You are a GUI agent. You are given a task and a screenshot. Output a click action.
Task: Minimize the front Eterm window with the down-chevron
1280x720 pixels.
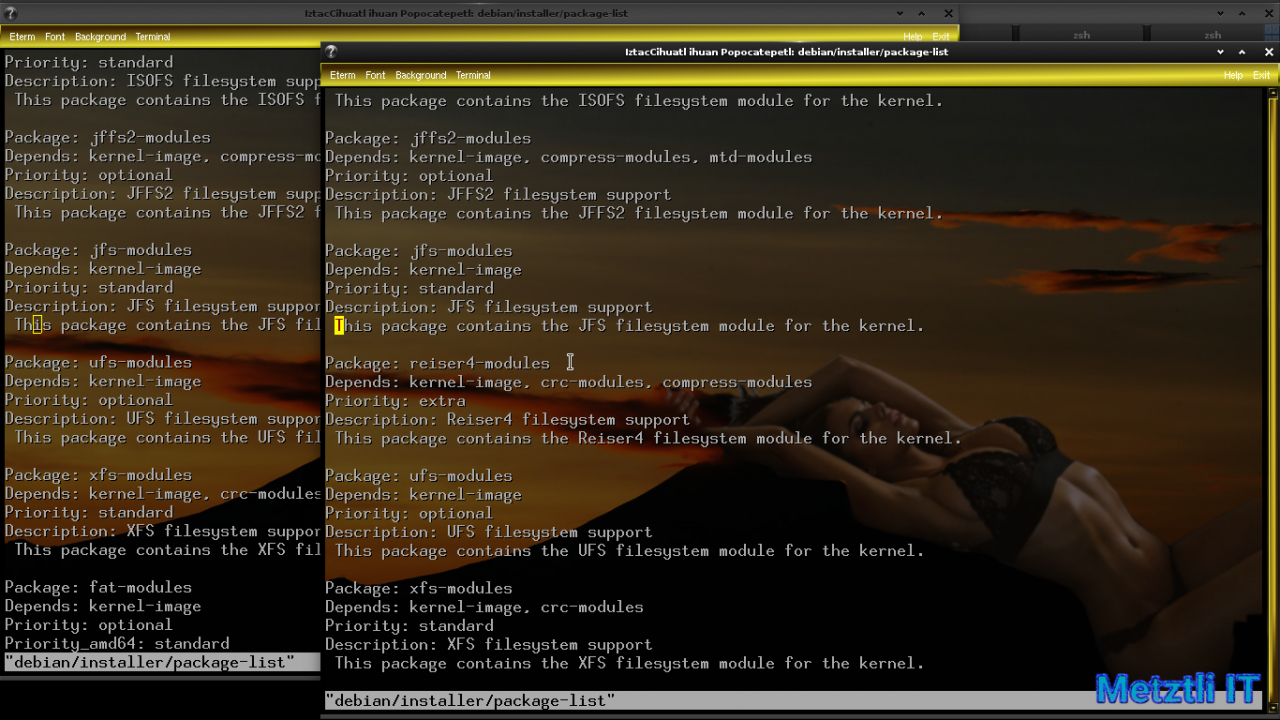[x=1220, y=52]
